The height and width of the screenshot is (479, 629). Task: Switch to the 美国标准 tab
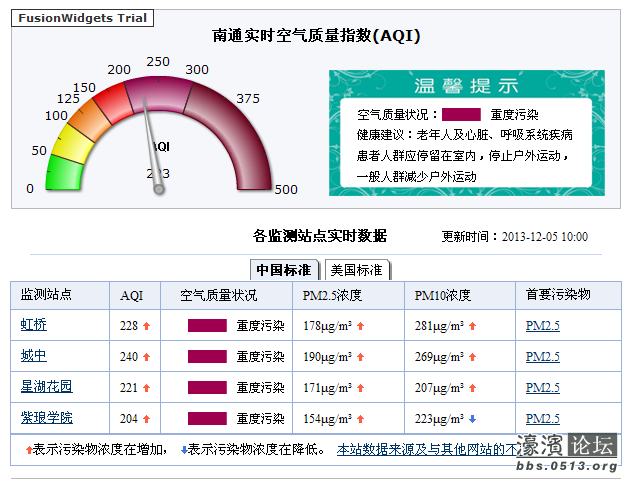coord(357,270)
